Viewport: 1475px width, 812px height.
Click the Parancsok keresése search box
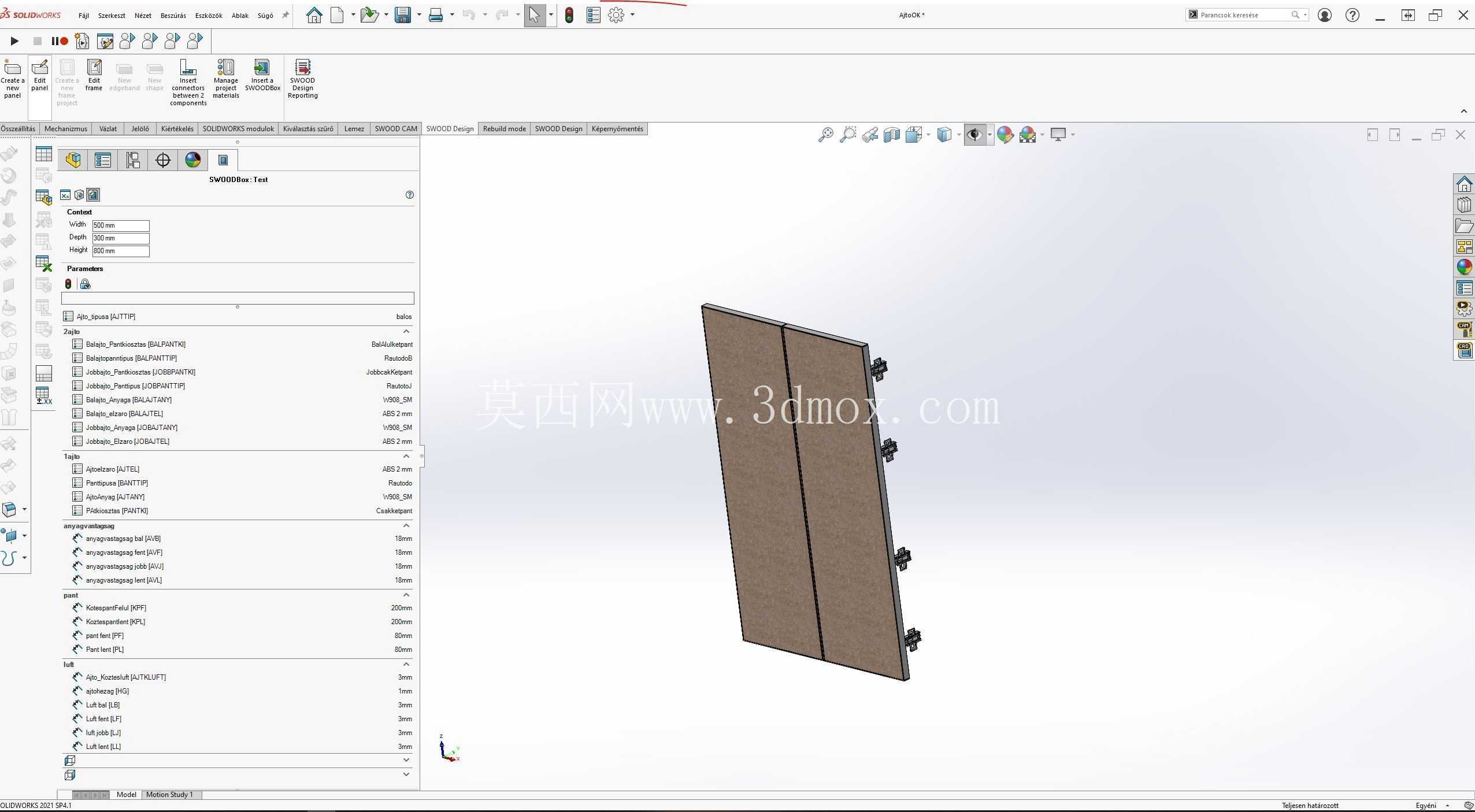click(x=1246, y=15)
